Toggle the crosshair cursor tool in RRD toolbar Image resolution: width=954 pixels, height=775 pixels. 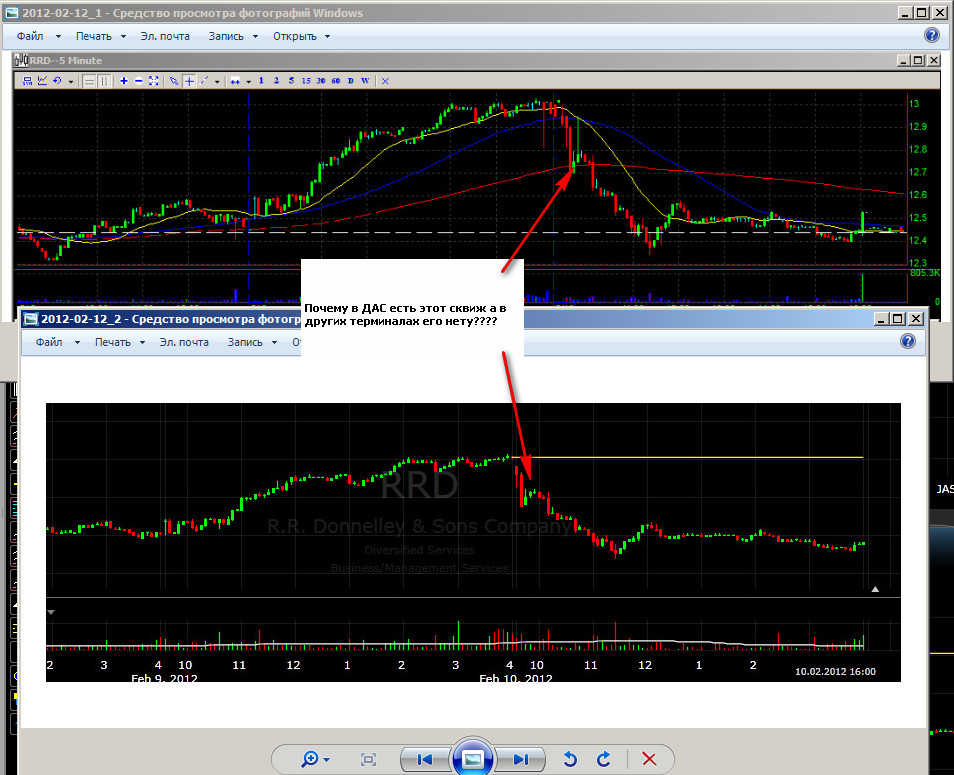(189, 81)
